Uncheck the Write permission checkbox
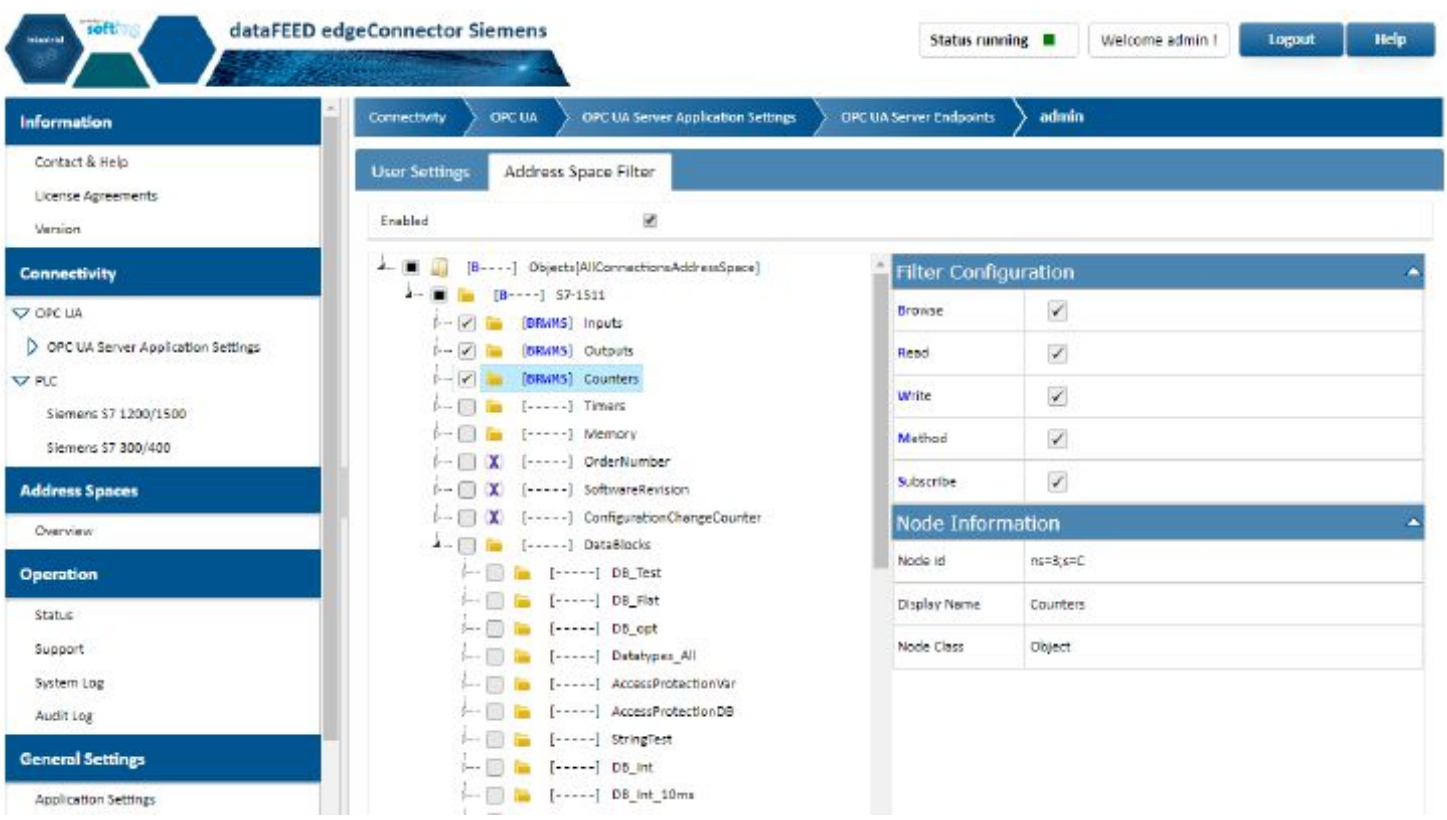Image resolution: width=1447 pixels, height=820 pixels. pos(1057,397)
